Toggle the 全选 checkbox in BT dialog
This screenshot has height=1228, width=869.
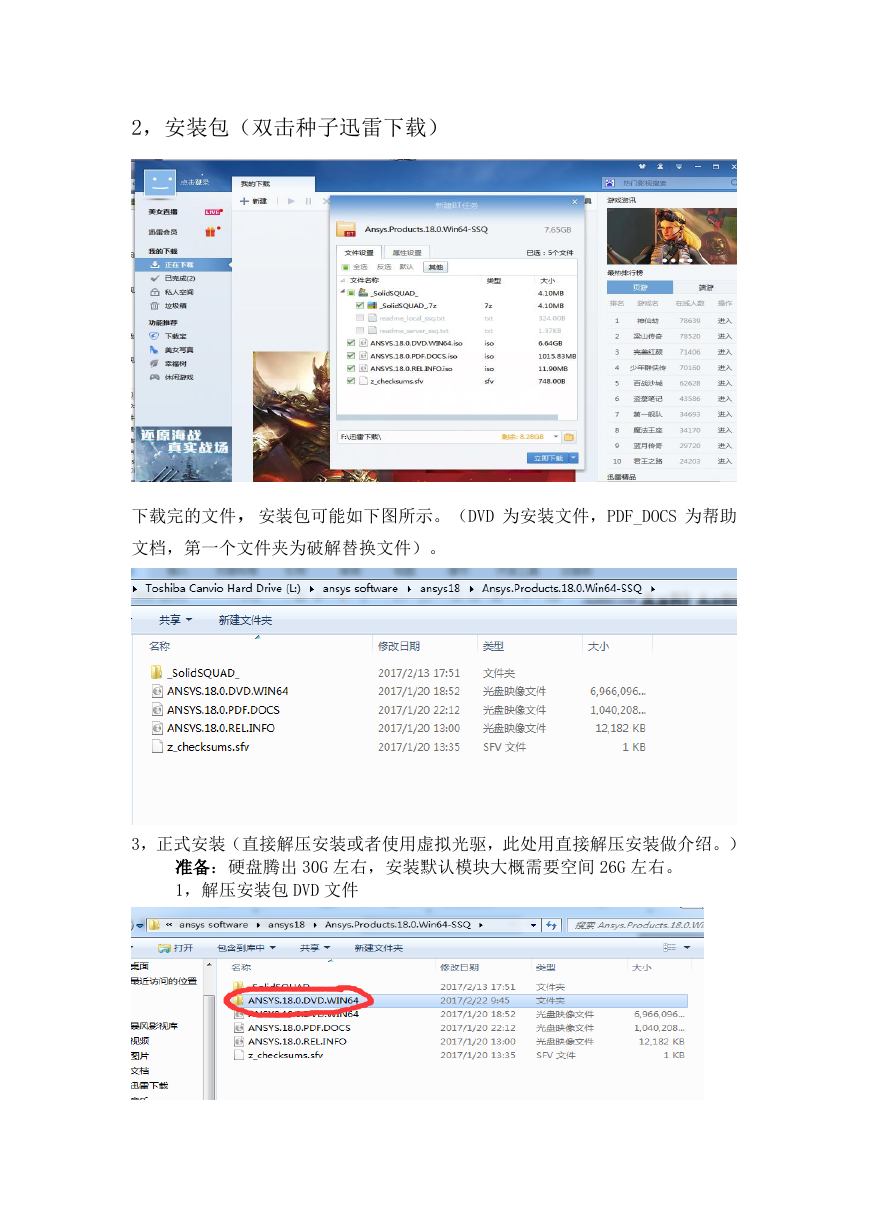pyautogui.click(x=345, y=267)
